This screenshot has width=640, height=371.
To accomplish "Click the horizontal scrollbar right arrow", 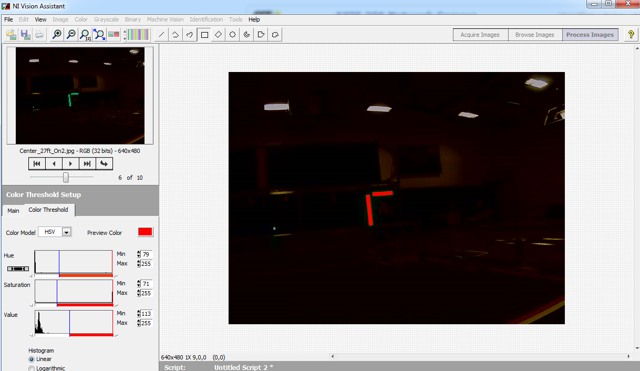I will click(628, 357).
